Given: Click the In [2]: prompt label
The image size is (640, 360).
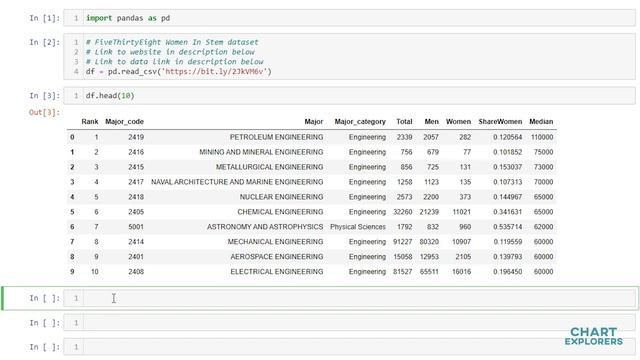Looking at the screenshot, I should pos(44,42).
